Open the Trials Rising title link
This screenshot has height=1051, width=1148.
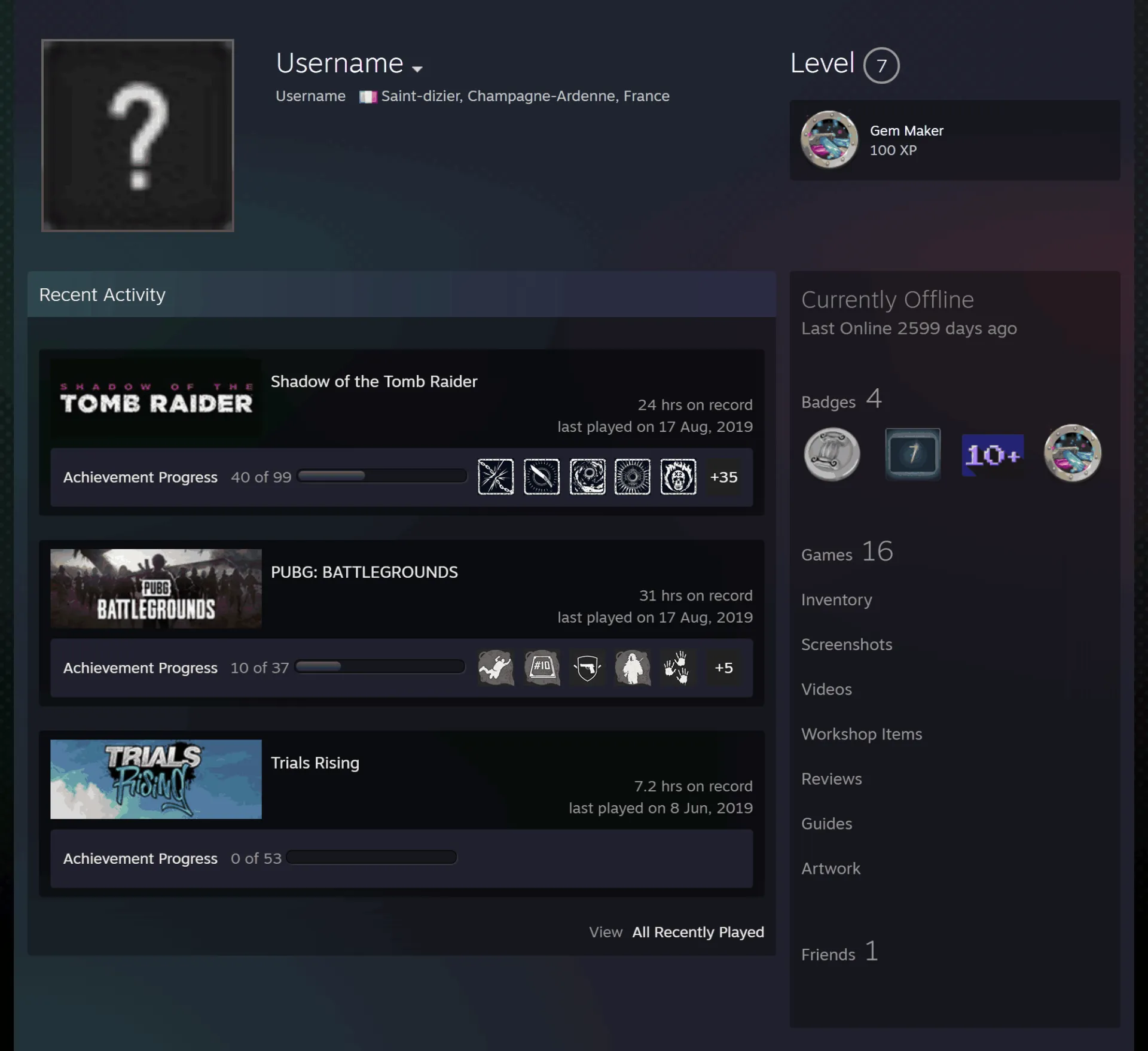point(315,763)
